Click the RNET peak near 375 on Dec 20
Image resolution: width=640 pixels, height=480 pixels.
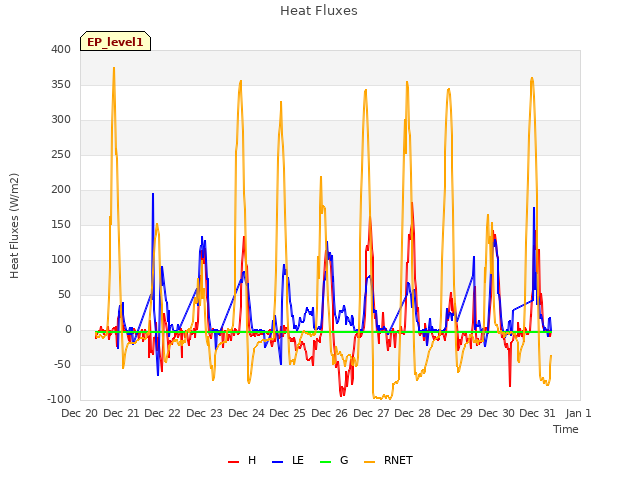tap(114, 68)
